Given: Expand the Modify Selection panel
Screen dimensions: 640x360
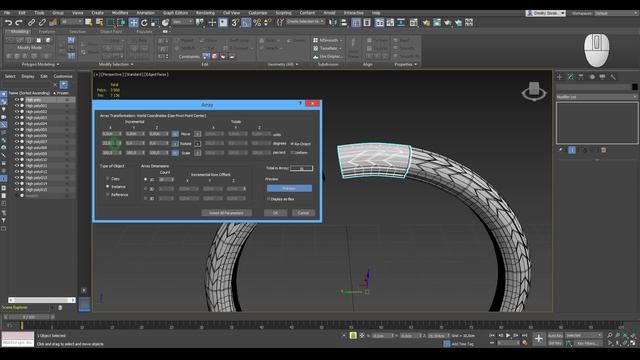Looking at the screenshot, I should click(x=116, y=64).
